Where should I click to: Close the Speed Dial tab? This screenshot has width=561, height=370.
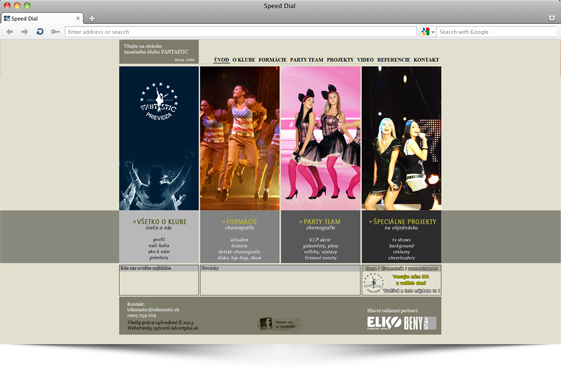[78, 18]
